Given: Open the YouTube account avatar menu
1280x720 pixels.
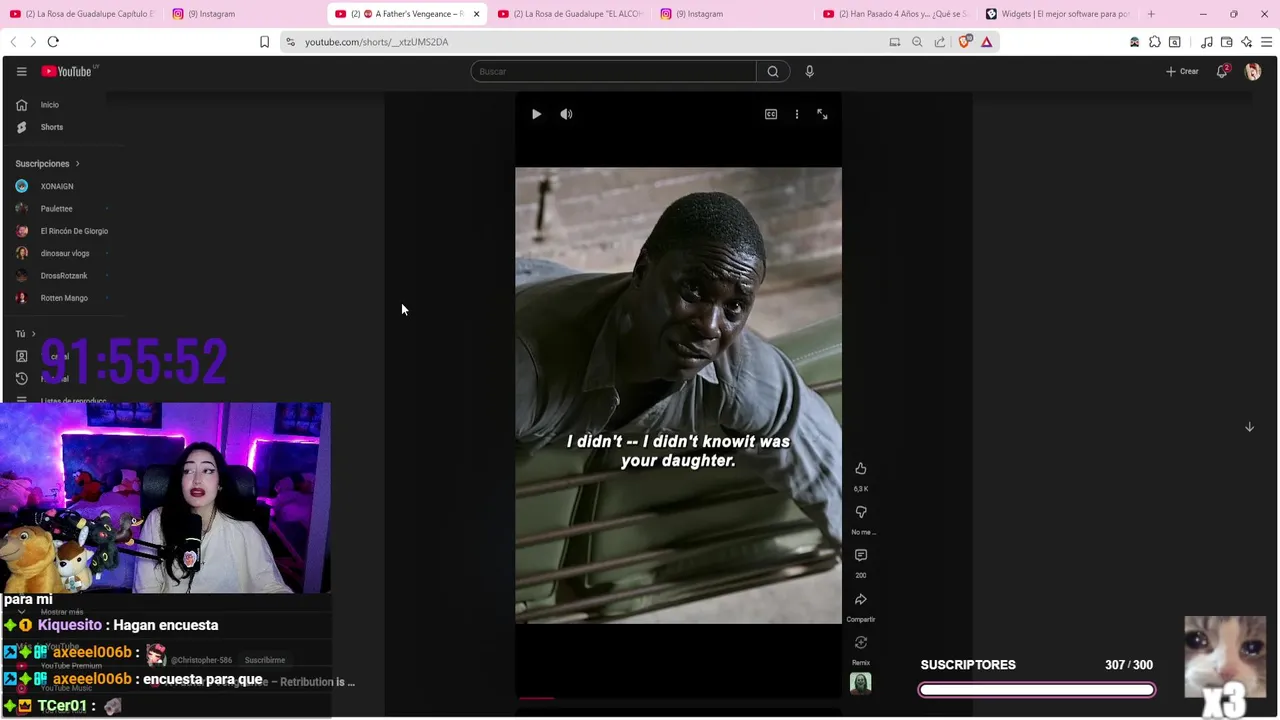Looking at the screenshot, I should pos(1252,71).
